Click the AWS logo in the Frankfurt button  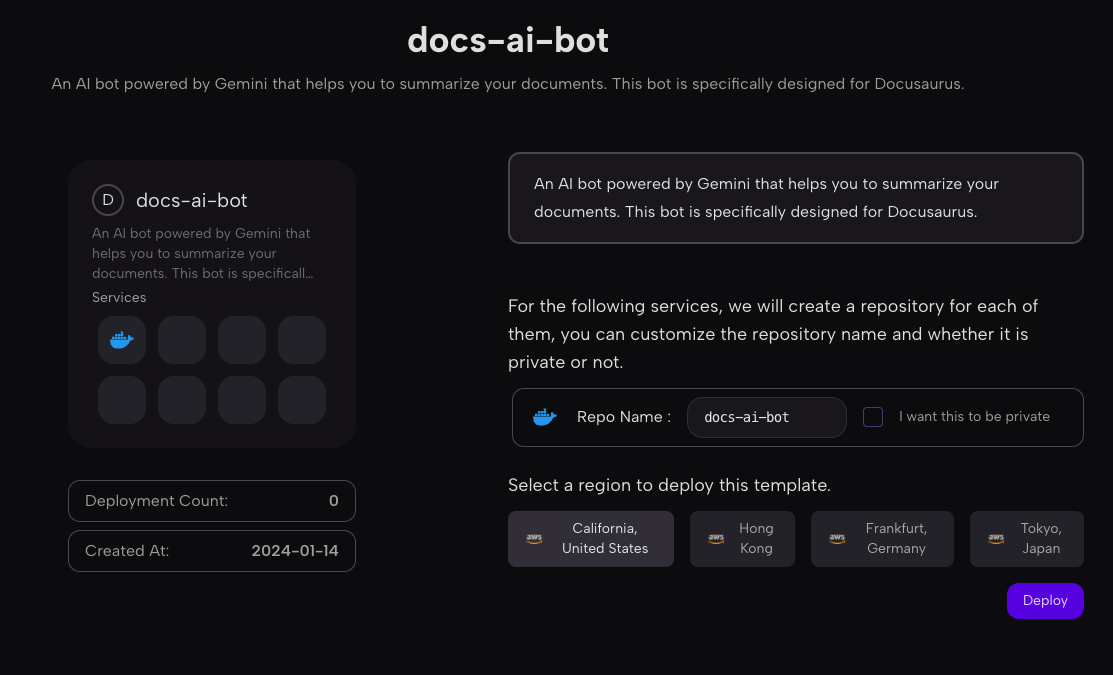coord(837,539)
